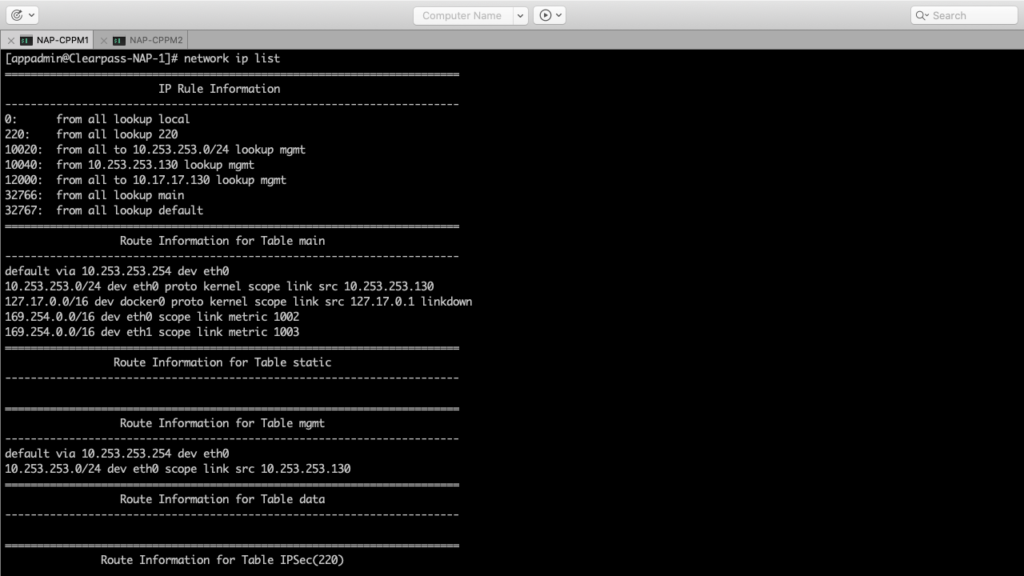Click 'Route Information for Table mgmt' heading
Image resolution: width=1024 pixels, height=576 pixels.
tap(222, 423)
